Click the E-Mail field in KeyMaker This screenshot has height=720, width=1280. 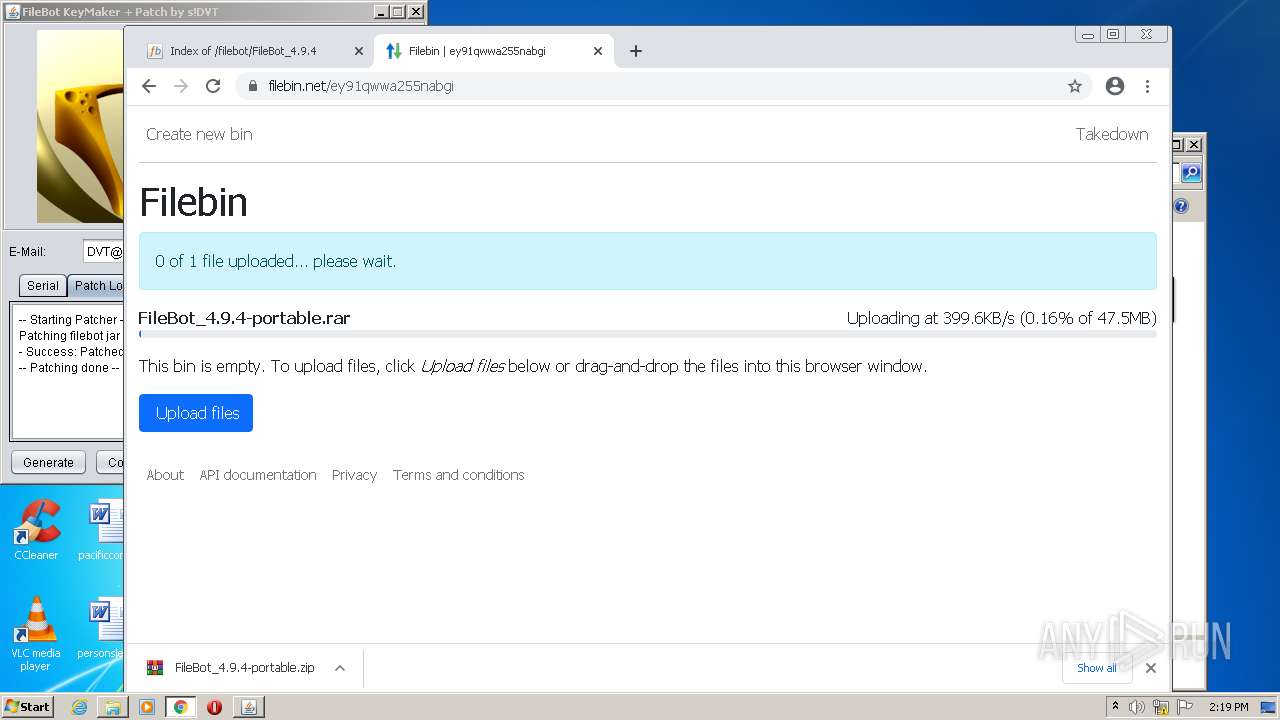point(104,252)
